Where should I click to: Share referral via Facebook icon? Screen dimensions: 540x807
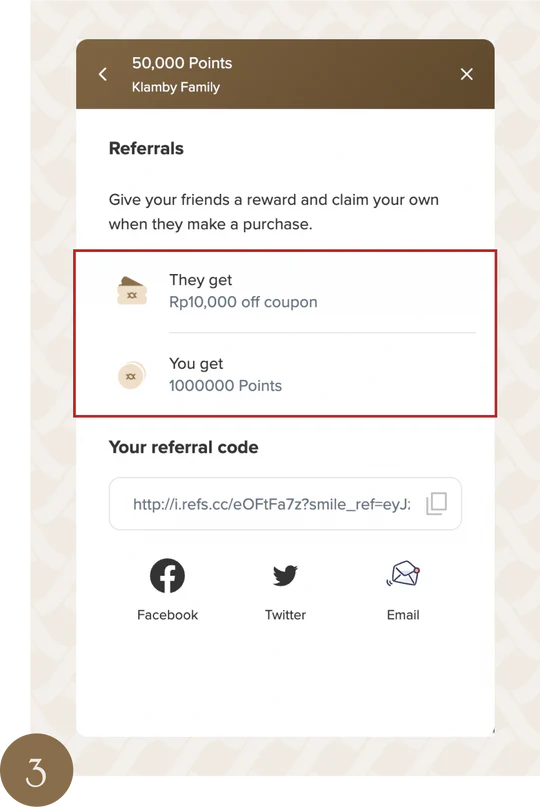167,575
